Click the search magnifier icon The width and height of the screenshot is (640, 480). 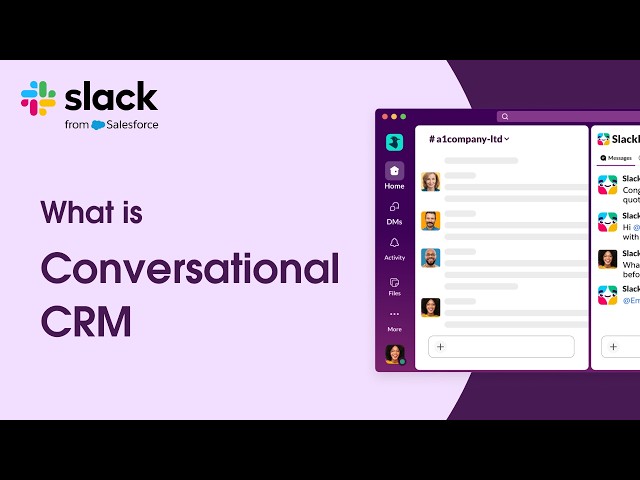(505, 117)
